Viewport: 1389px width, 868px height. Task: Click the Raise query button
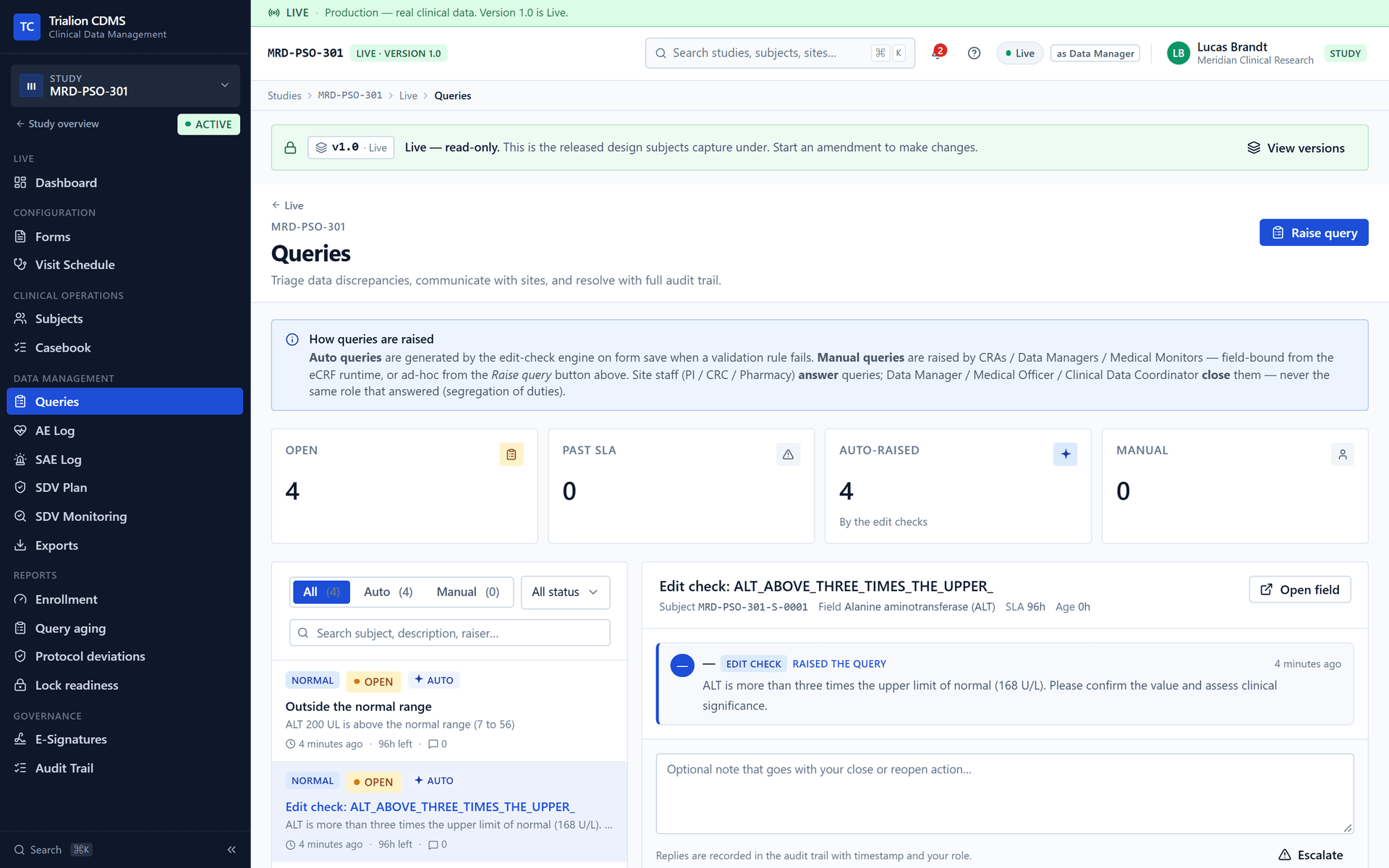pos(1313,233)
